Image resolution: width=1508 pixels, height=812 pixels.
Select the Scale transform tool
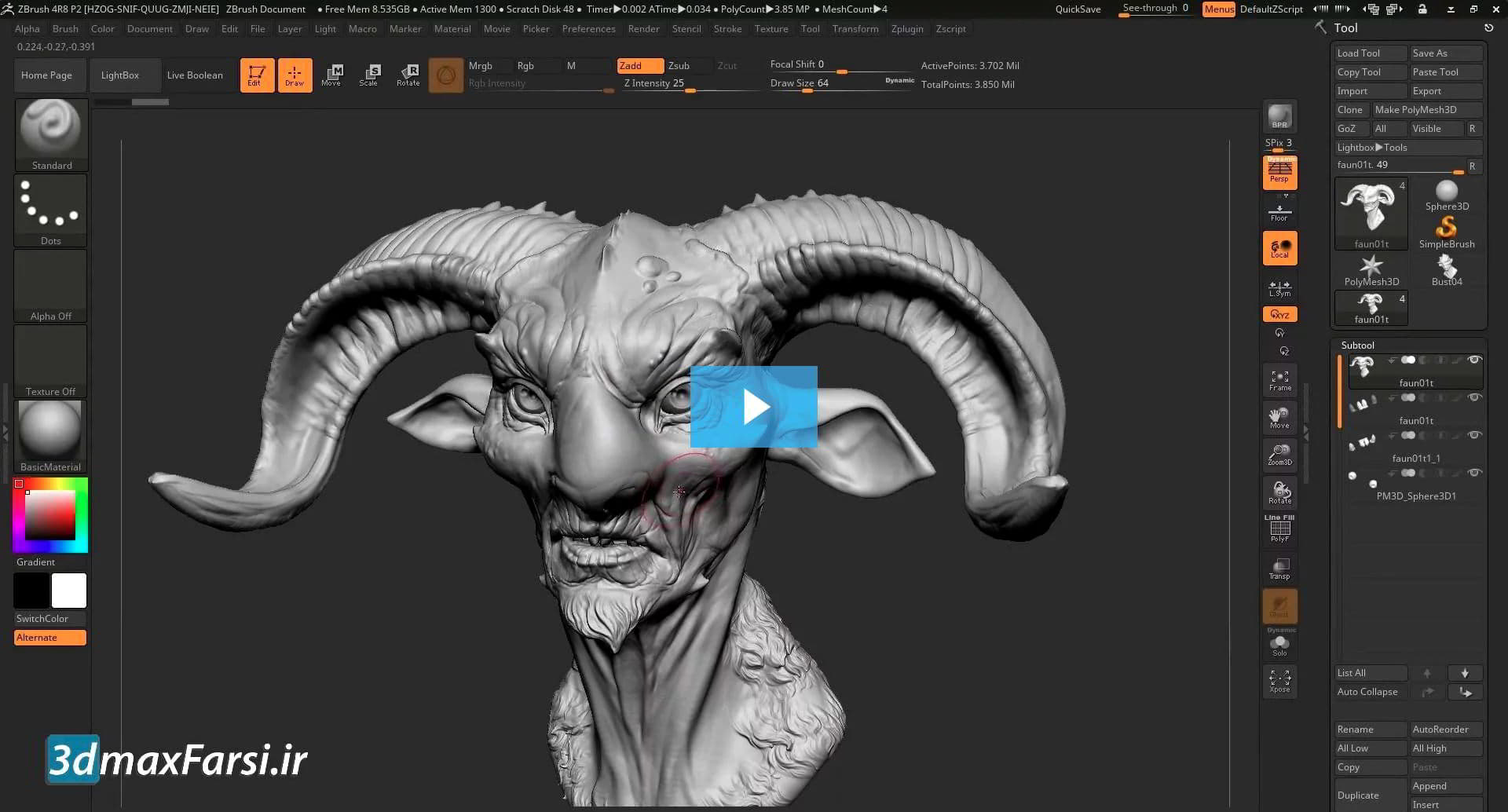(x=369, y=75)
